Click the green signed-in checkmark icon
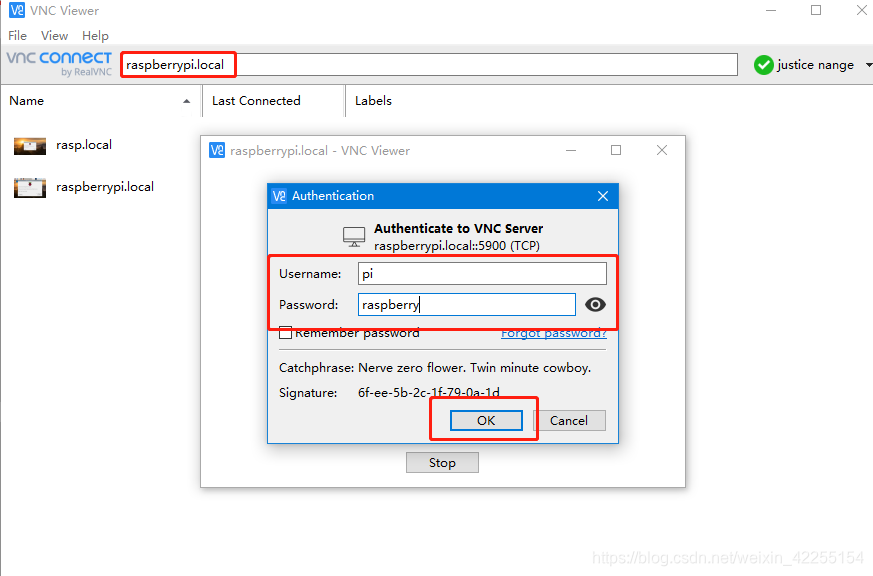Image resolution: width=873 pixels, height=576 pixels. point(763,65)
